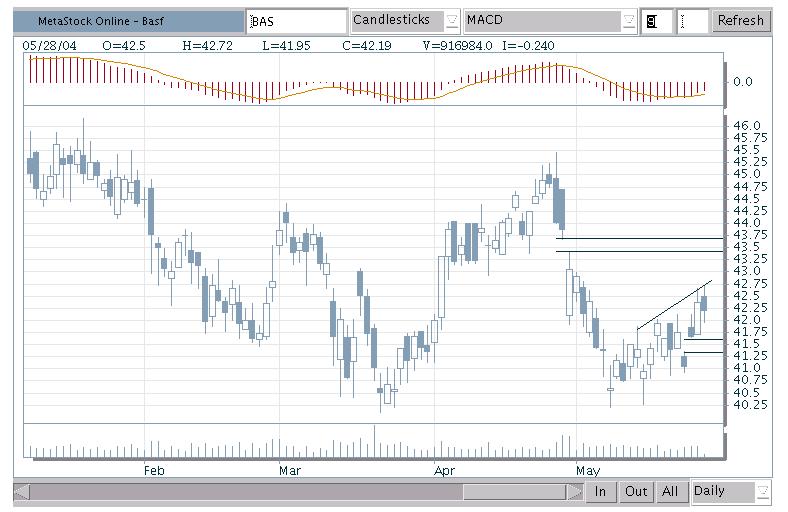Click the empty second period field

click(693, 21)
